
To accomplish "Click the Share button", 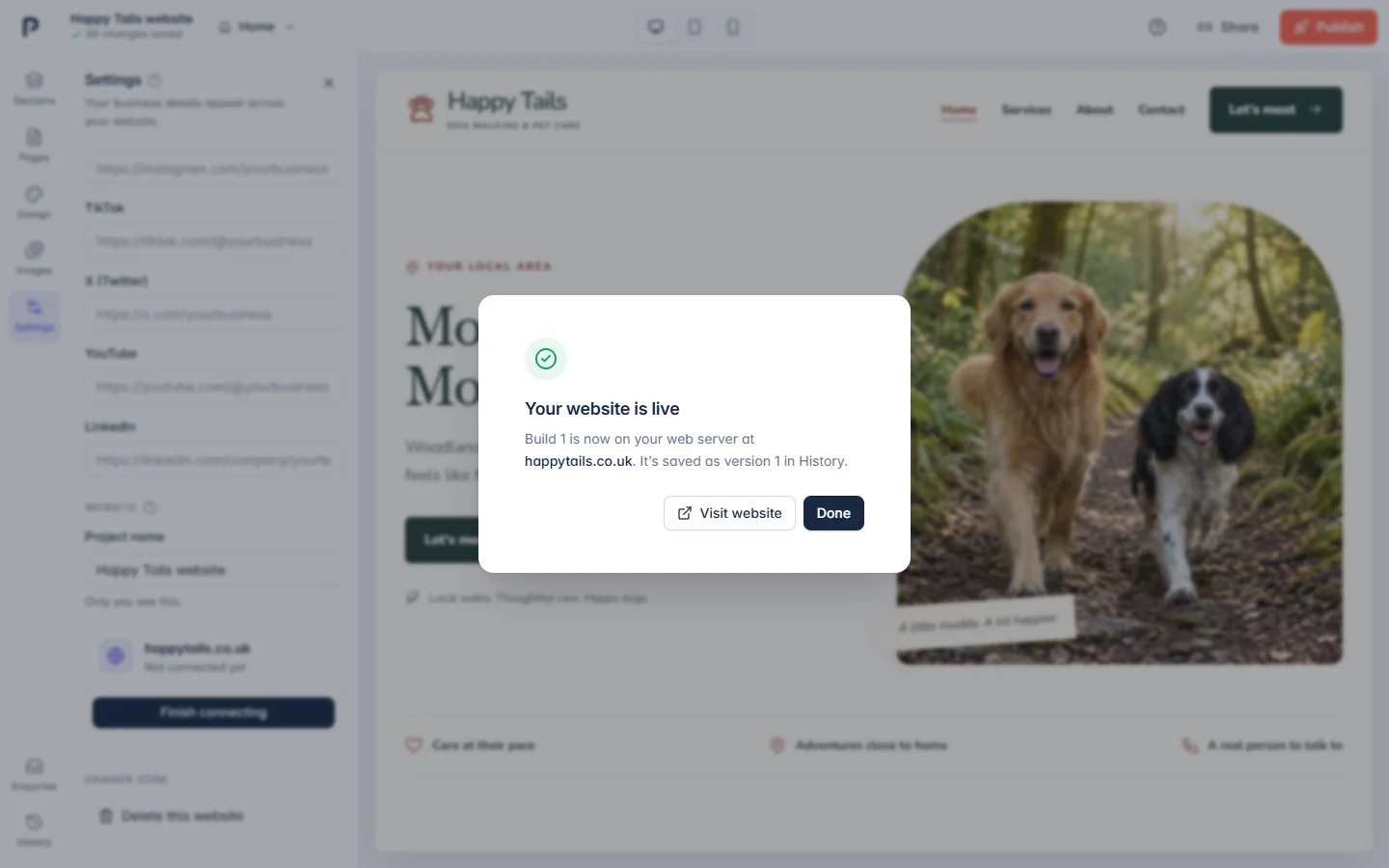I will pos(1227,27).
